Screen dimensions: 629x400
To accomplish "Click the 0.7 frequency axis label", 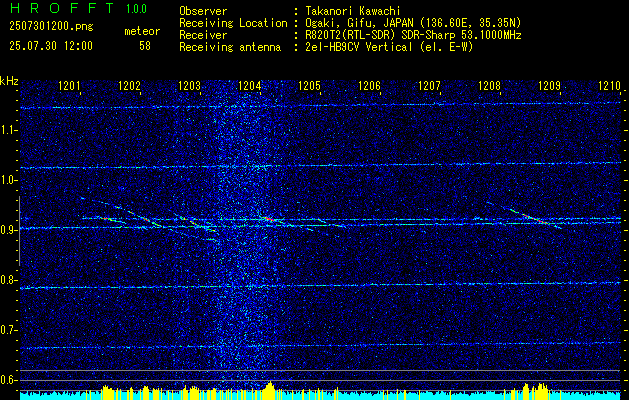I will tap(9, 330).
